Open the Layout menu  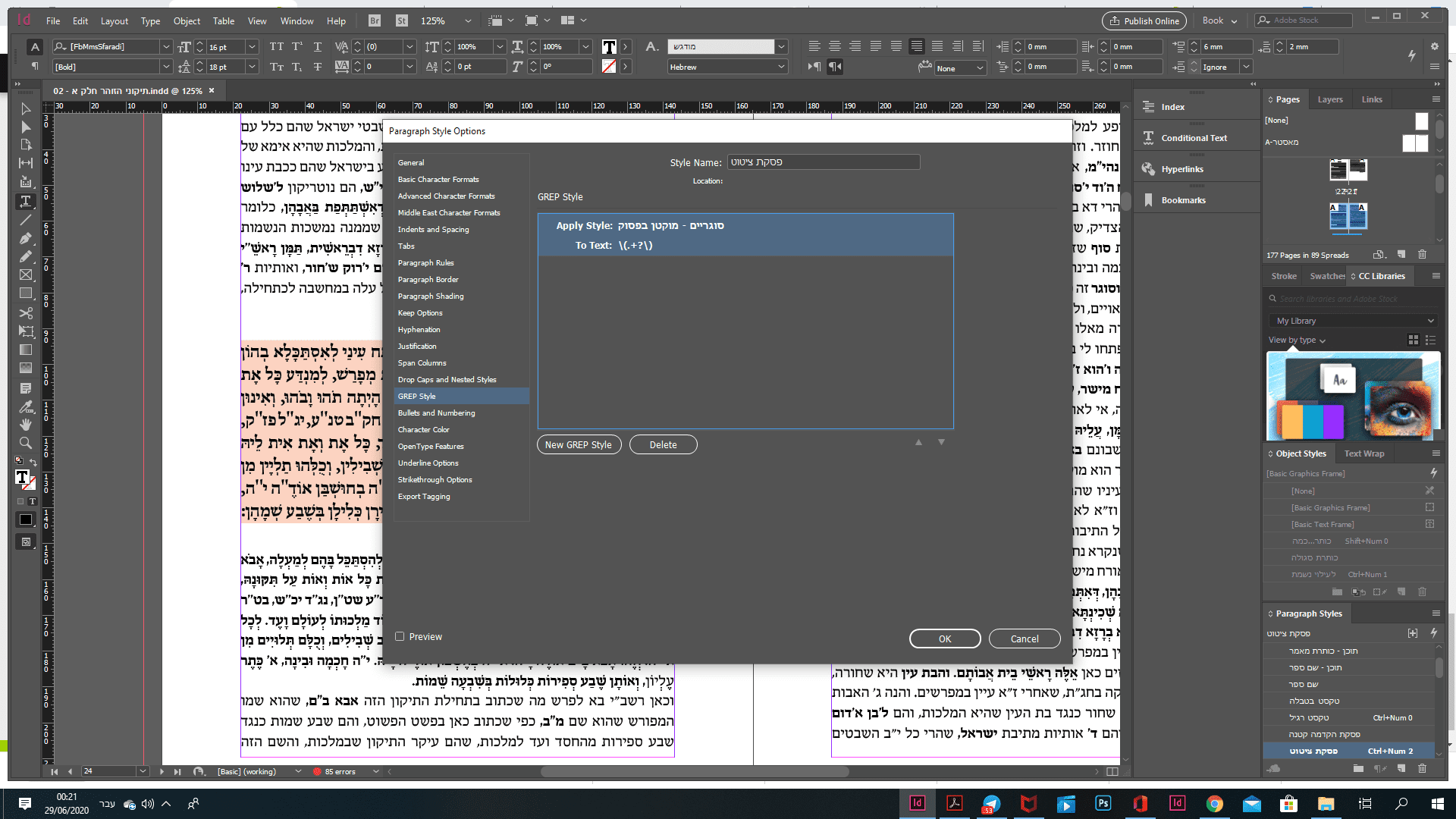click(x=114, y=21)
